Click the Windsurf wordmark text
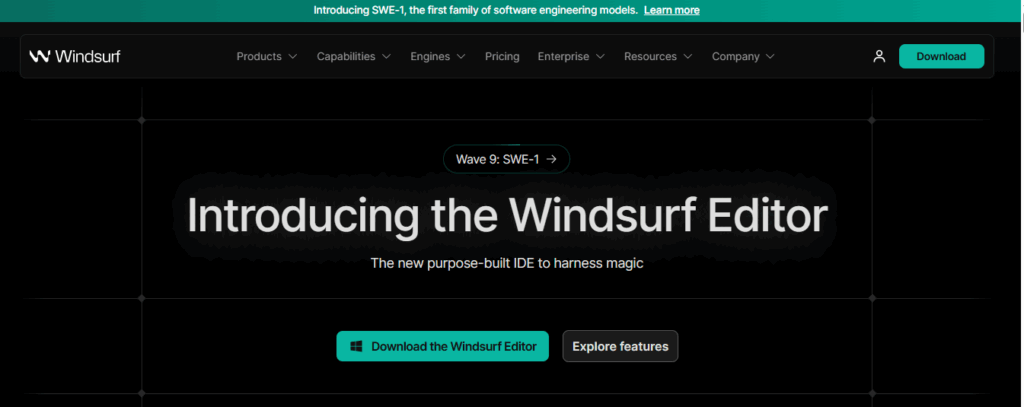 click(x=88, y=57)
